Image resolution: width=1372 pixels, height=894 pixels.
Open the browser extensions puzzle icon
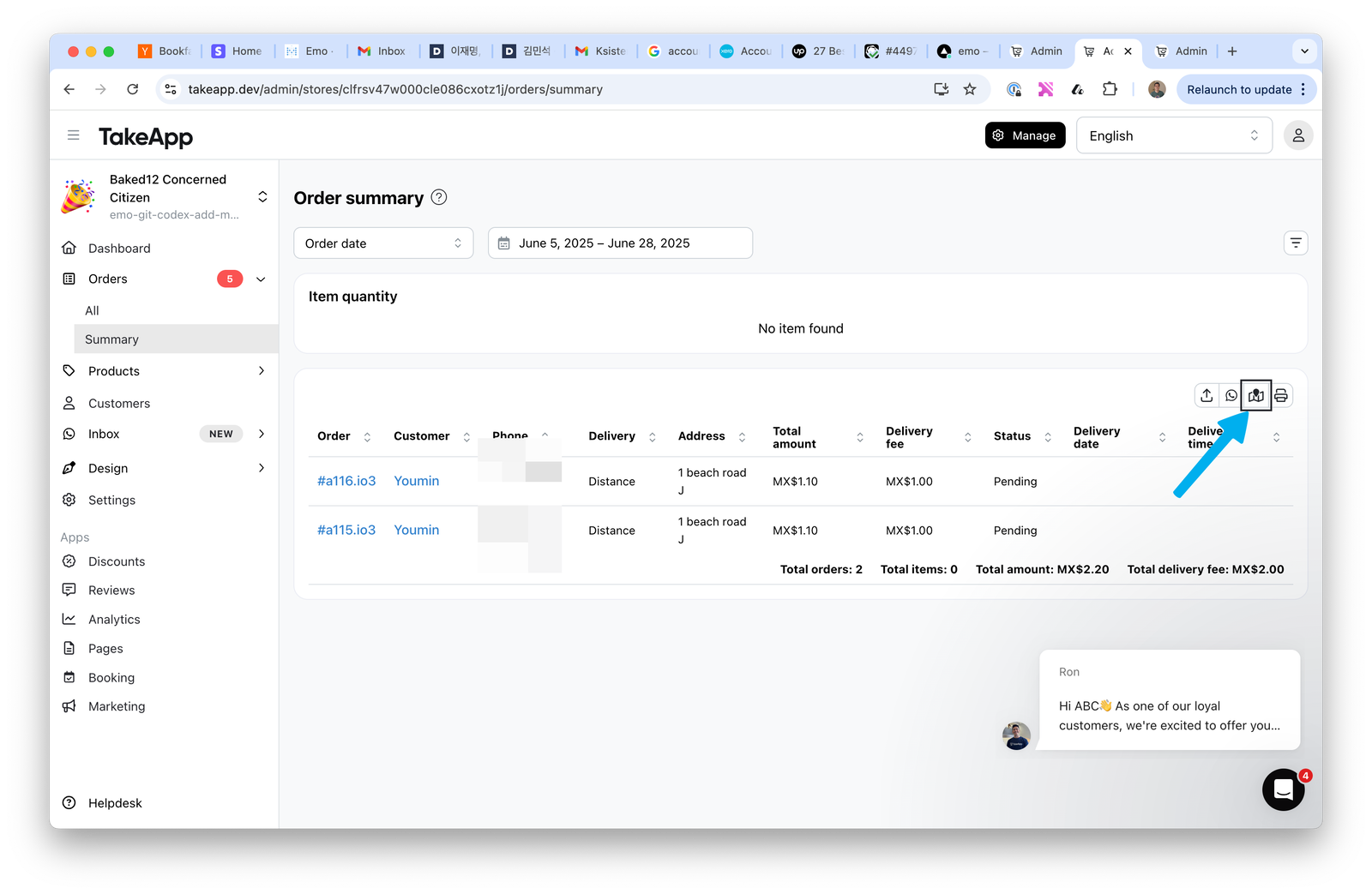tap(1110, 89)
